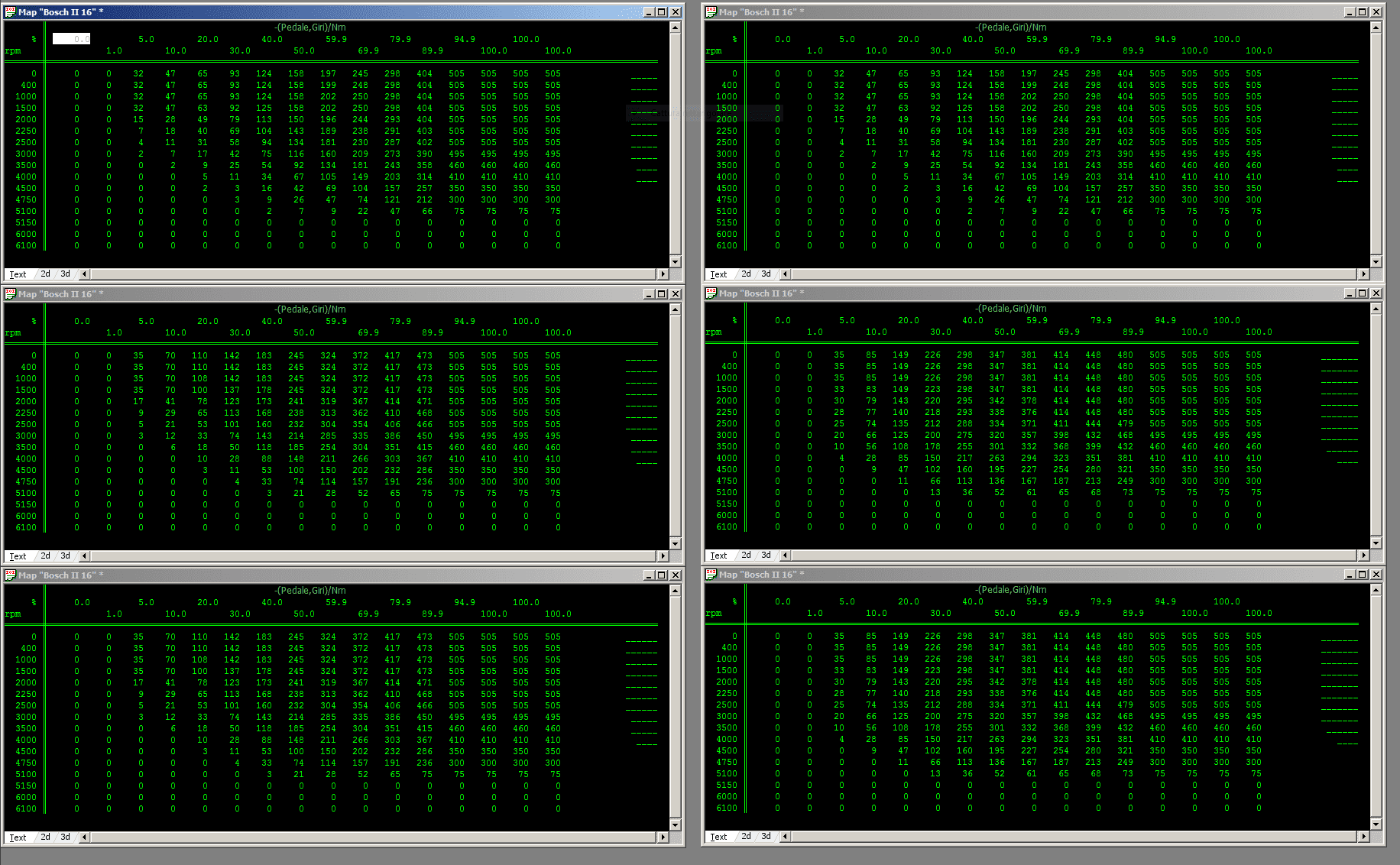Switch the middle-right map to the 2d tab
Image resolution: width=1400 pixels, height=865 pixels.
[x=747, y=556]
